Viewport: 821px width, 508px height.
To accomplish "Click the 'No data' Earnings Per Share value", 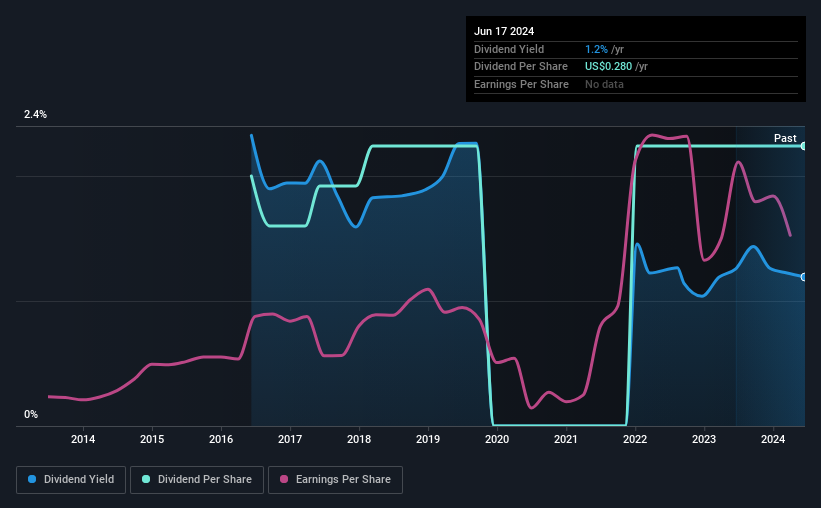I will coord(604,84).
